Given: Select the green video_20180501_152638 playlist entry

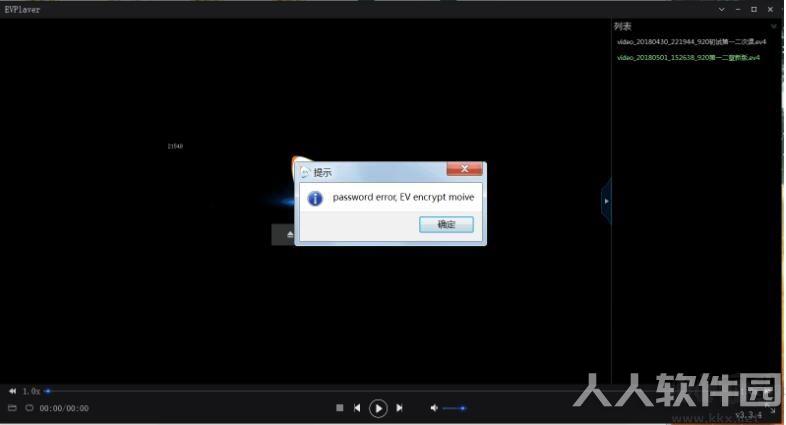Looking at the screenshot, I should pos(688,58).
